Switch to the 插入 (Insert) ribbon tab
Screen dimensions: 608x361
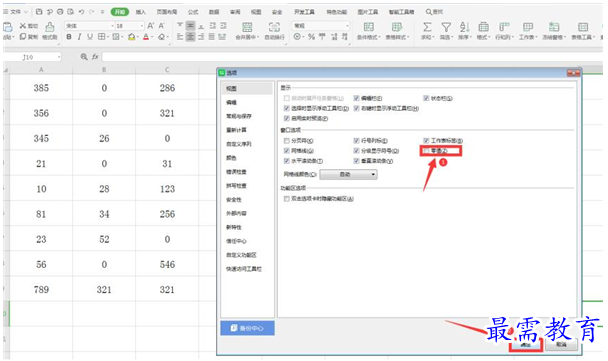pos(141,12)
